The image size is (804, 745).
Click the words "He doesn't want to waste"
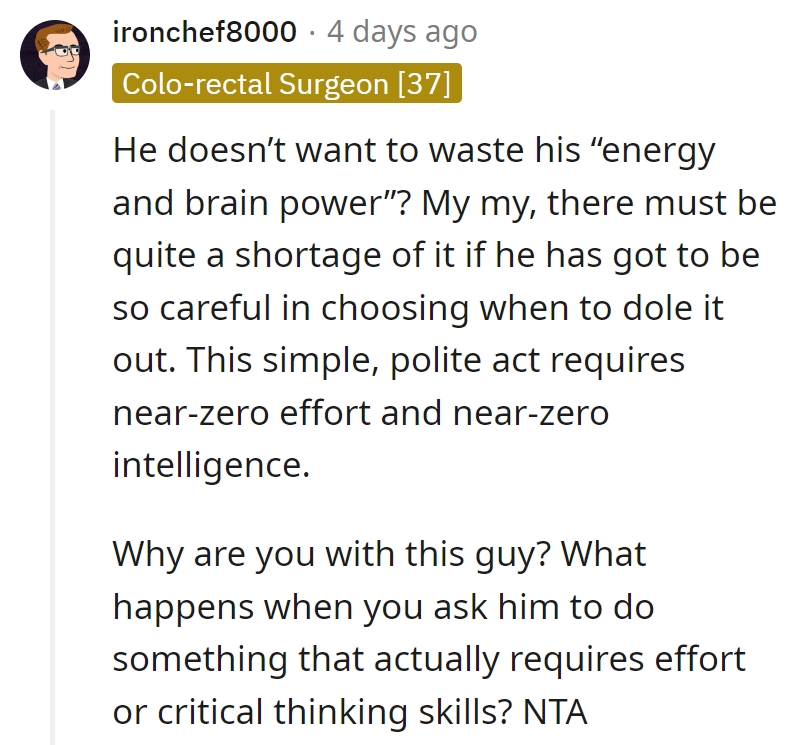302,151
